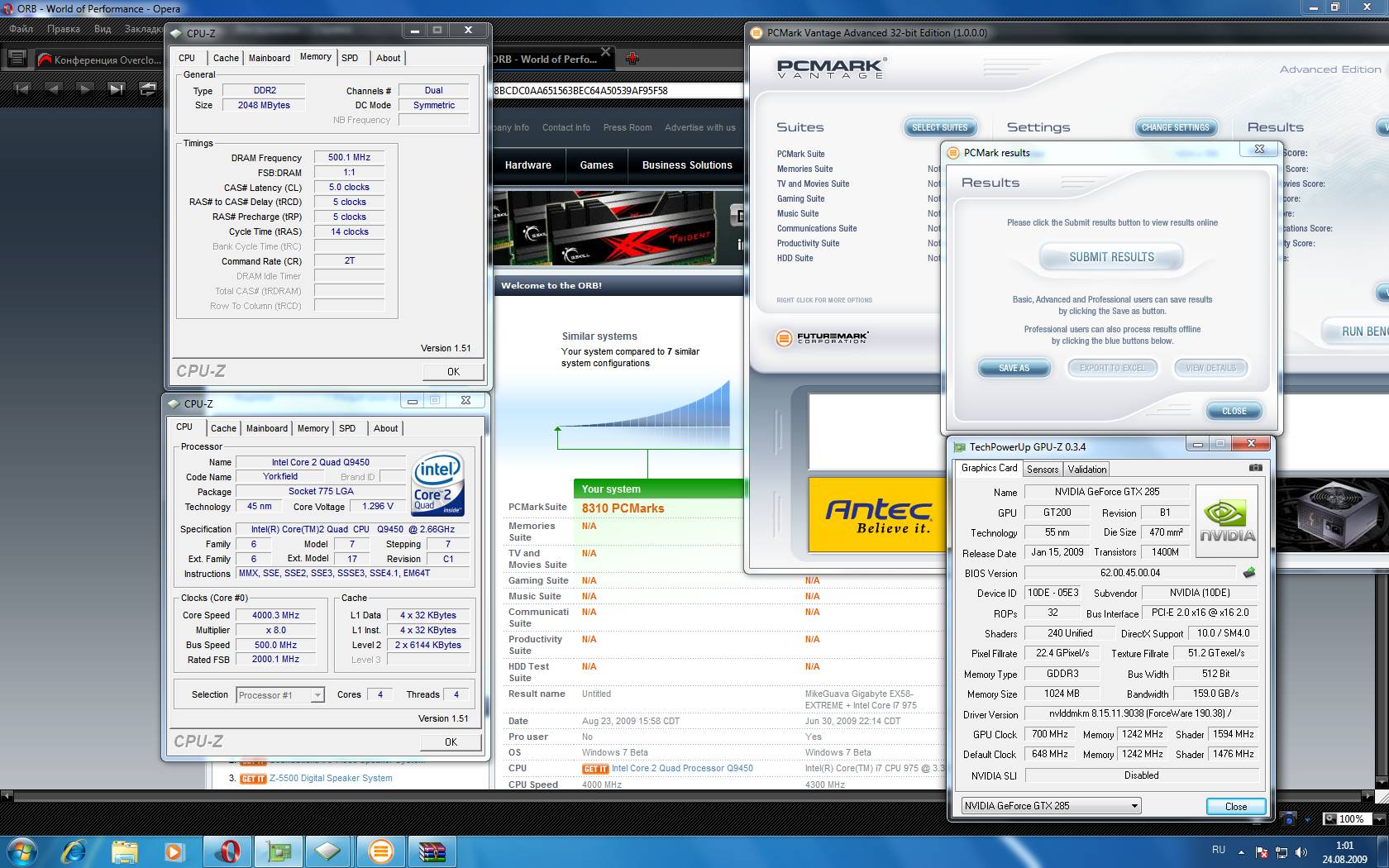Open the Cache tab in the lower CPU-Z window

223,428
